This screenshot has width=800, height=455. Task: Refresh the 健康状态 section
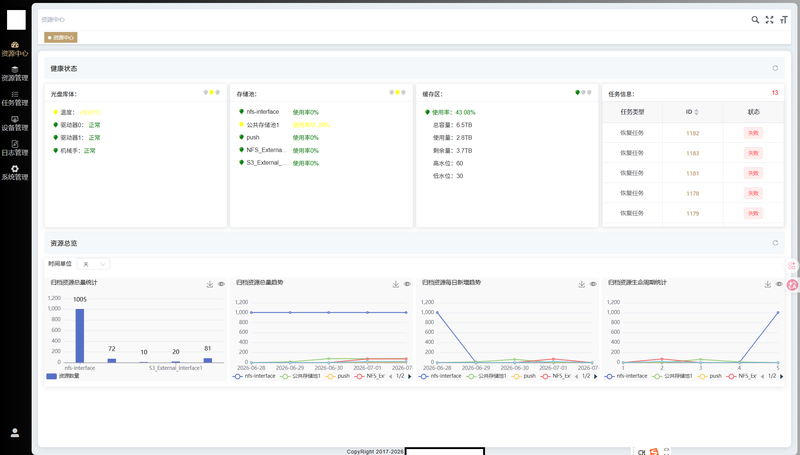[x=775, y=68]
